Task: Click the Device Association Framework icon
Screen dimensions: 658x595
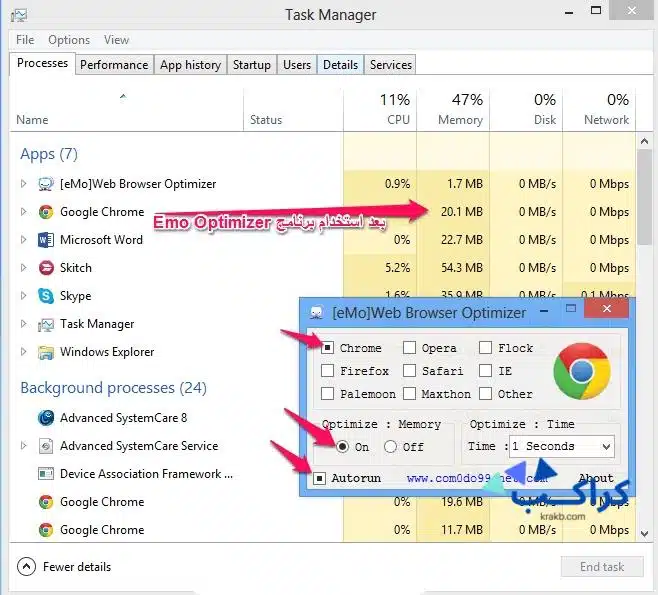Action: click(x=46, y=474)
